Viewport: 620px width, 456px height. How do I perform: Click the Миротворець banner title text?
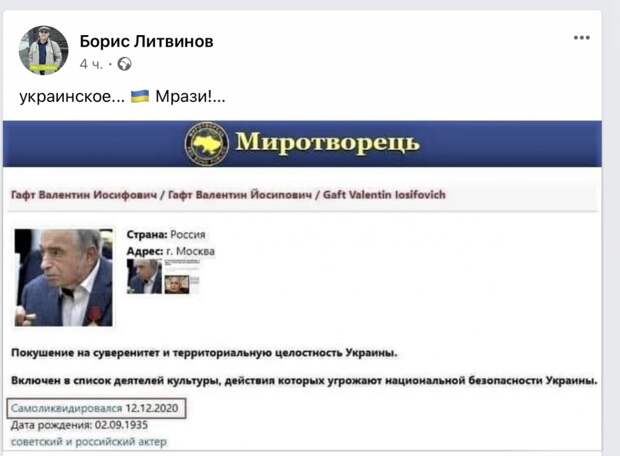tap(327, 142)
